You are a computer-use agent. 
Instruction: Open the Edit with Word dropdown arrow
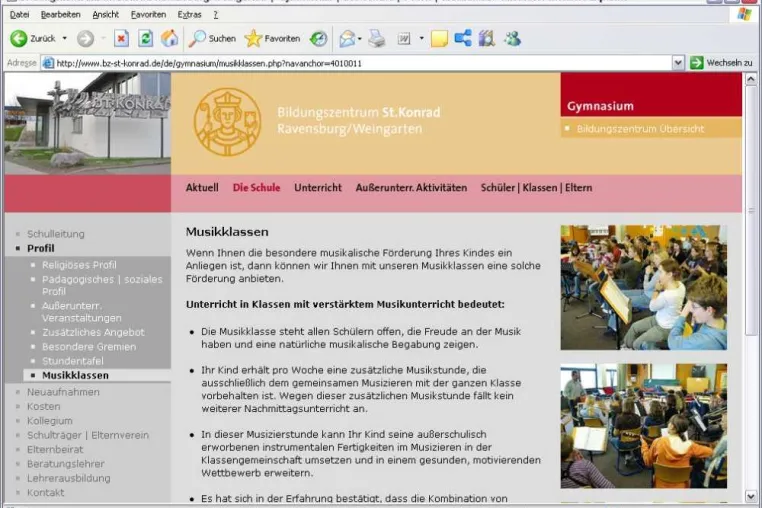point(421,38)
